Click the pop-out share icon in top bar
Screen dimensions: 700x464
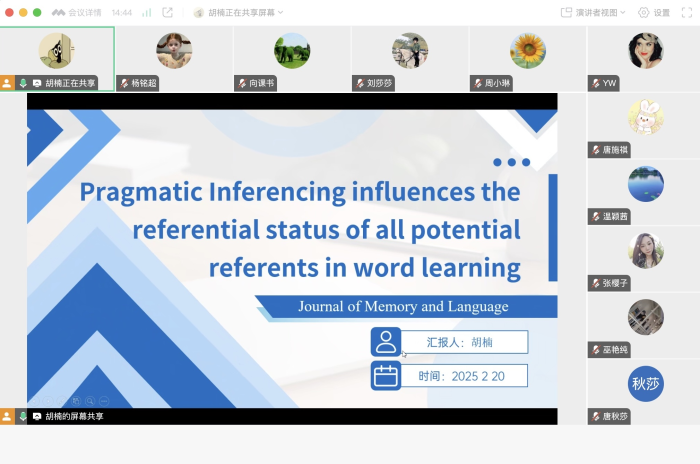point(168,13)
